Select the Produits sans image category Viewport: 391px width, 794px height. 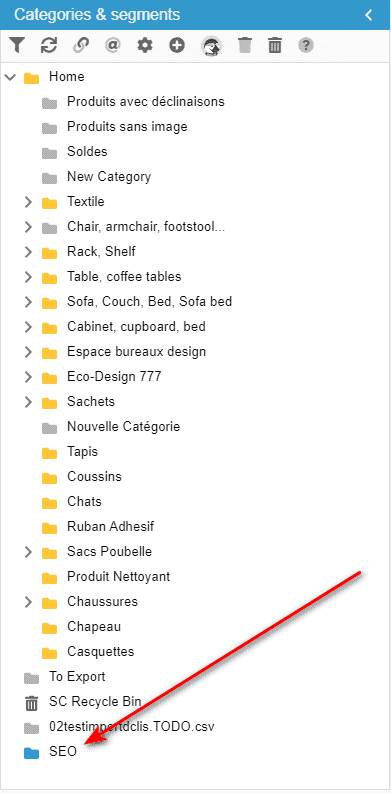coord(127,127)
